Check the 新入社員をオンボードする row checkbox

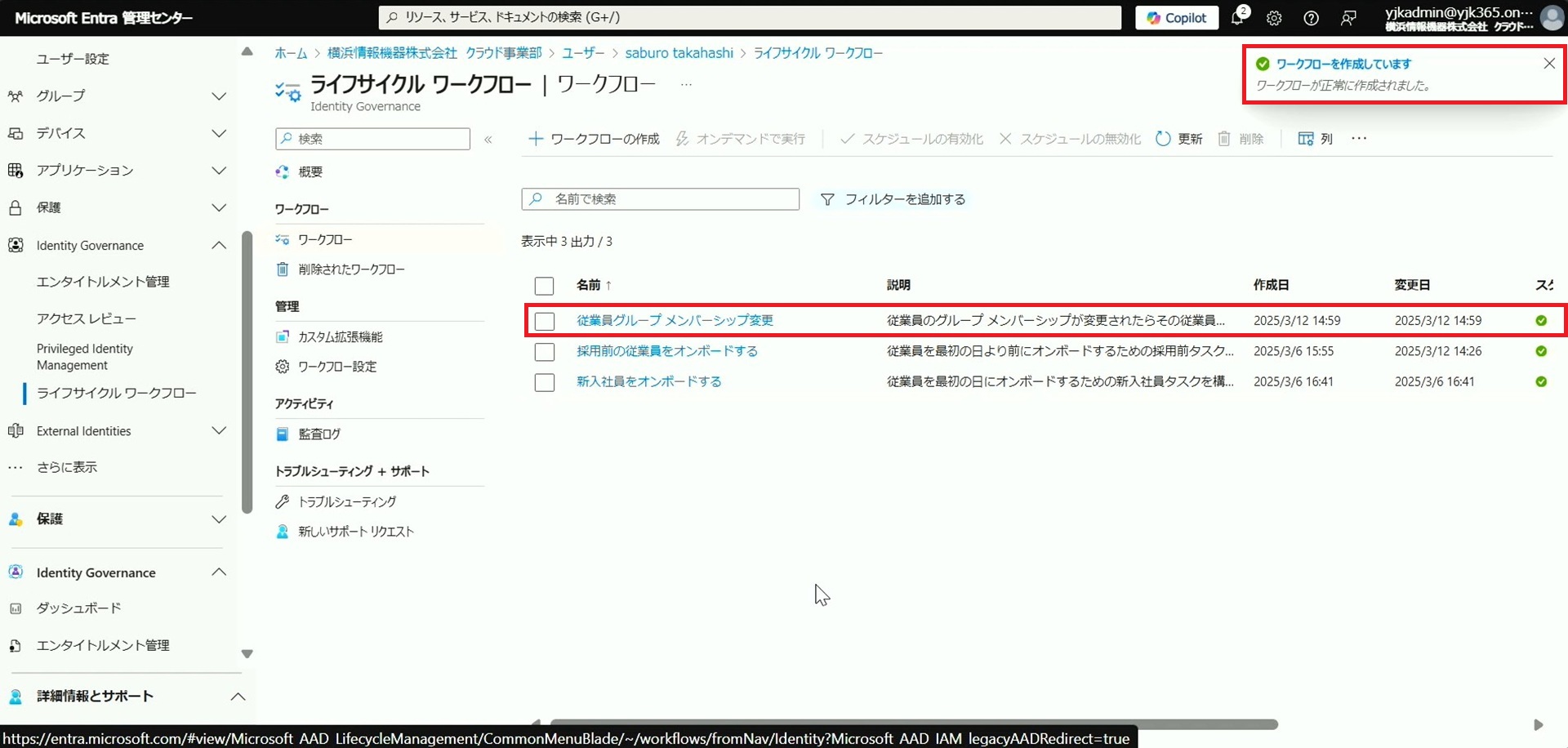544,382
